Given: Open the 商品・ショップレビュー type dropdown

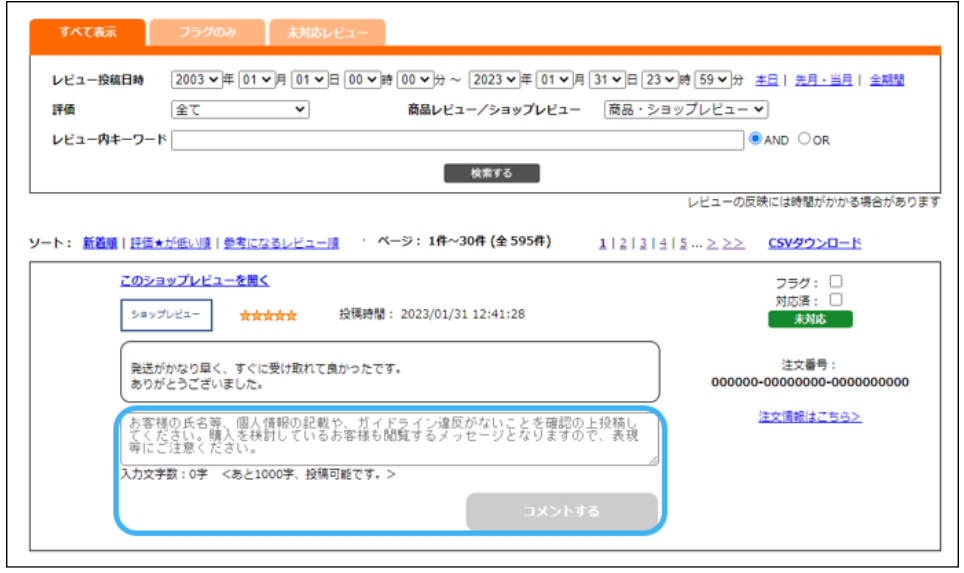Looking at the screenshot, I should [686, 109].
